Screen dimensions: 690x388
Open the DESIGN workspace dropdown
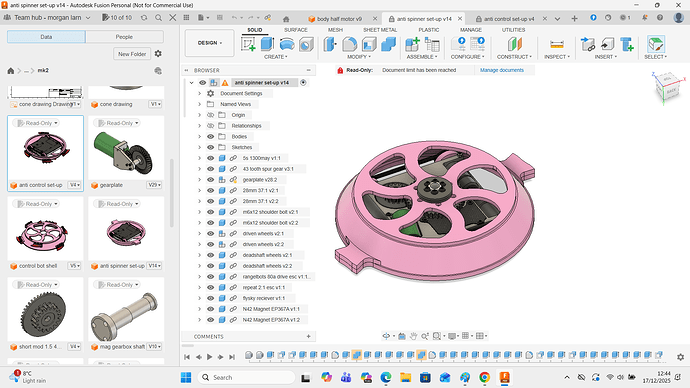209,43
